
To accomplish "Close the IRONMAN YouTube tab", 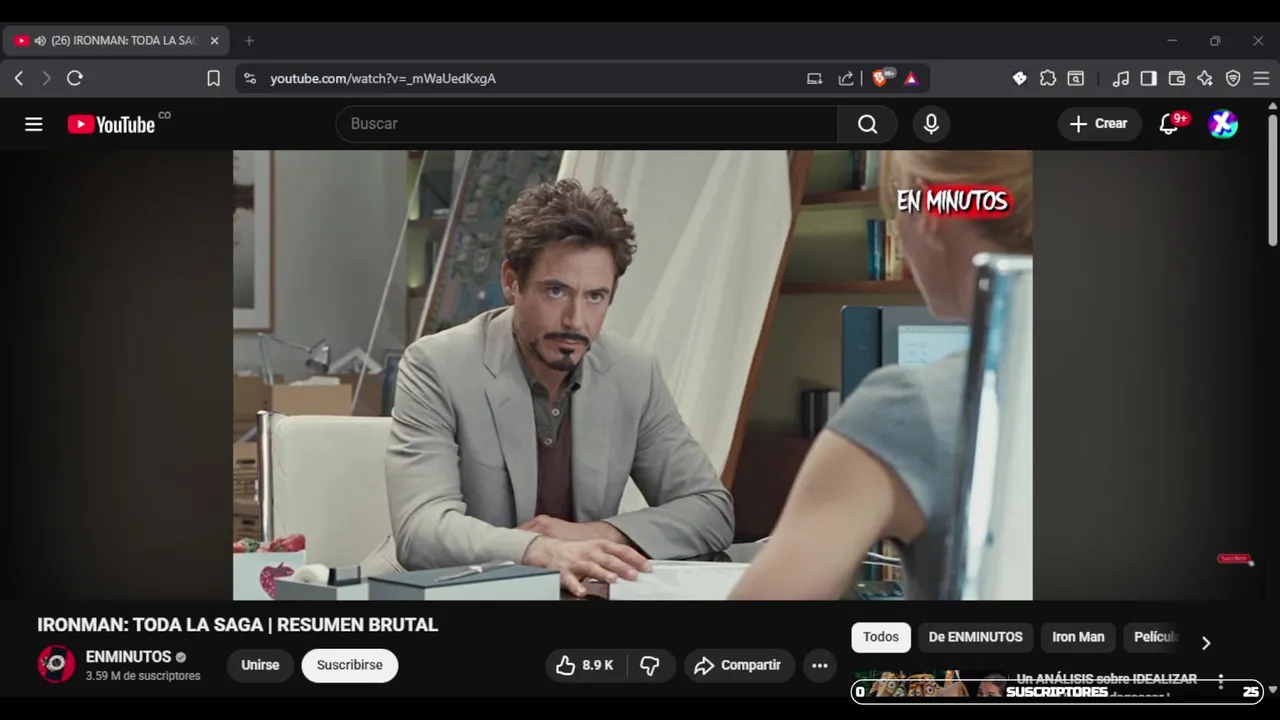I will [x=214, y=41].
